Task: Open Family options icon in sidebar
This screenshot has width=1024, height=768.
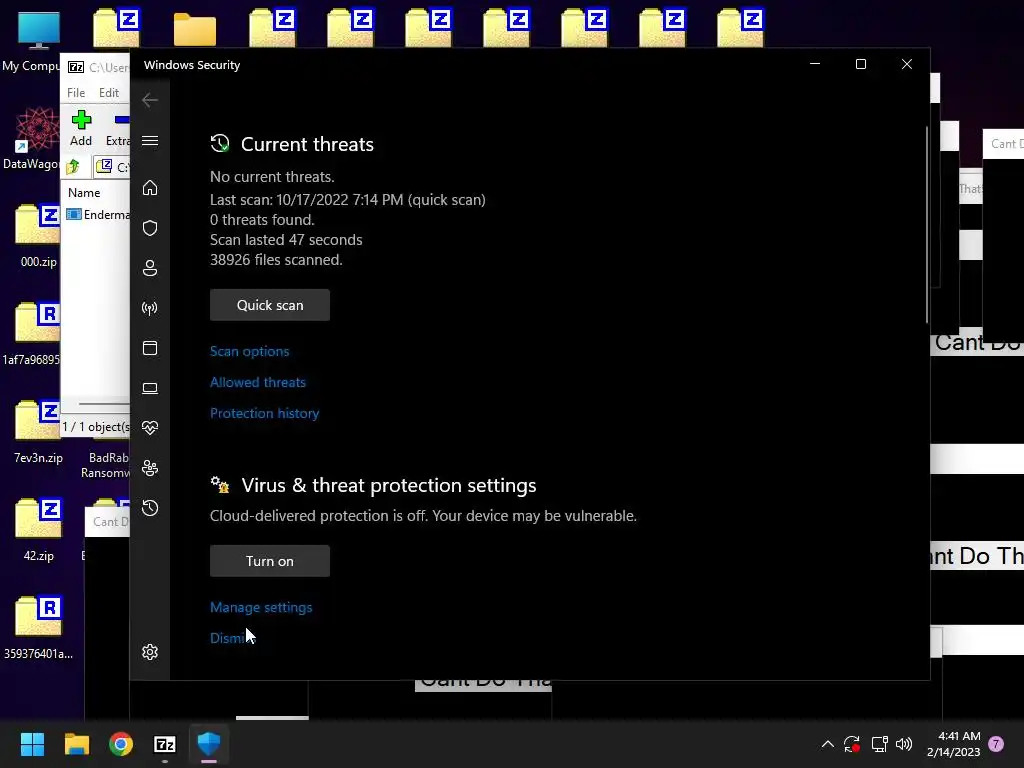Action: click(150, 468)
